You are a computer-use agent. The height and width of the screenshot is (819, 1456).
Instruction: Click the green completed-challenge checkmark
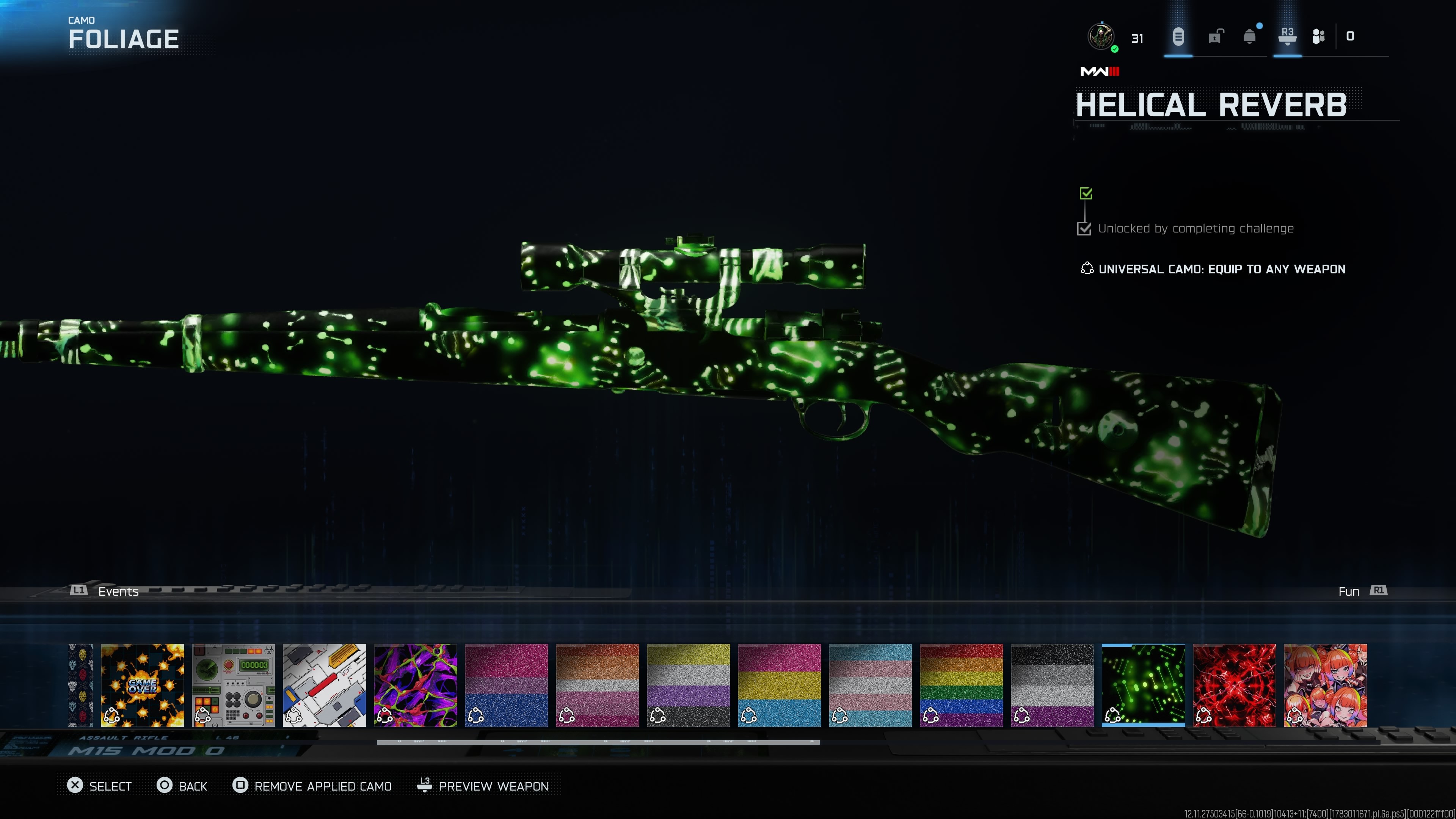(1085, 193)
